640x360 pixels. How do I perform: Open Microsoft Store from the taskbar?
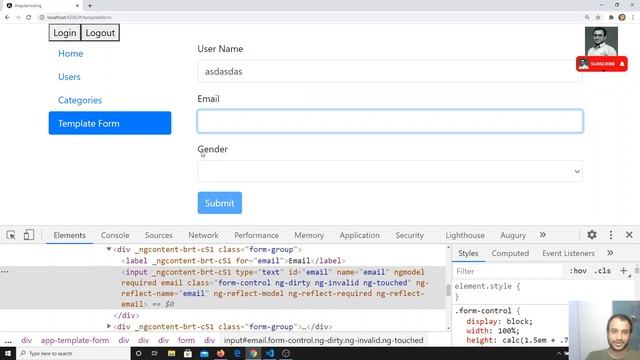pos(188,353)
